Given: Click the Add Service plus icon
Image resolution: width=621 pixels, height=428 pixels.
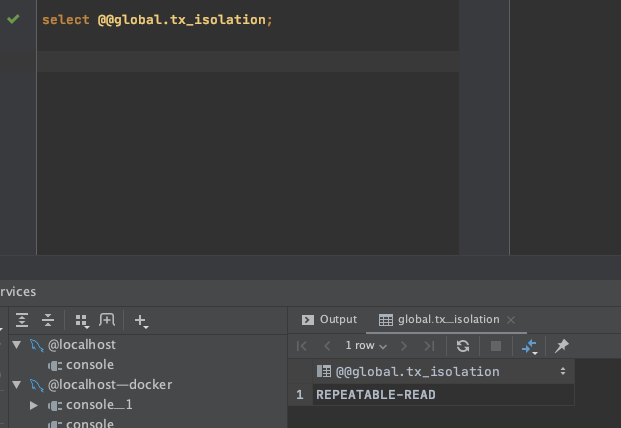Looking at the screenshot, I should pos(140,321).
